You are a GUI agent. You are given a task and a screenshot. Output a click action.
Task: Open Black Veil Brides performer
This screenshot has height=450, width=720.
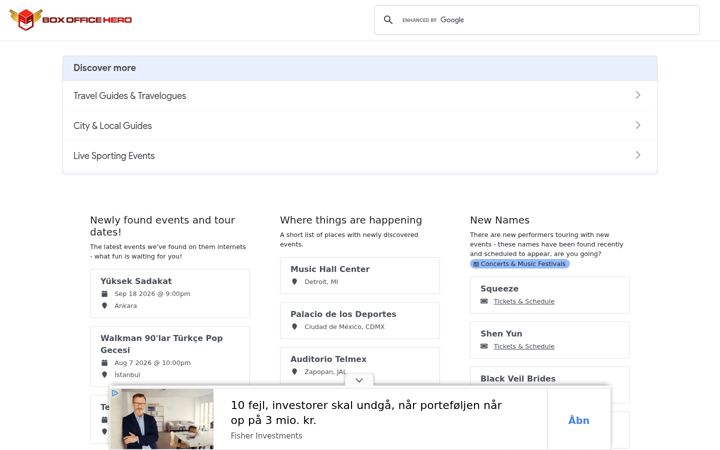(x=518, y=379)
